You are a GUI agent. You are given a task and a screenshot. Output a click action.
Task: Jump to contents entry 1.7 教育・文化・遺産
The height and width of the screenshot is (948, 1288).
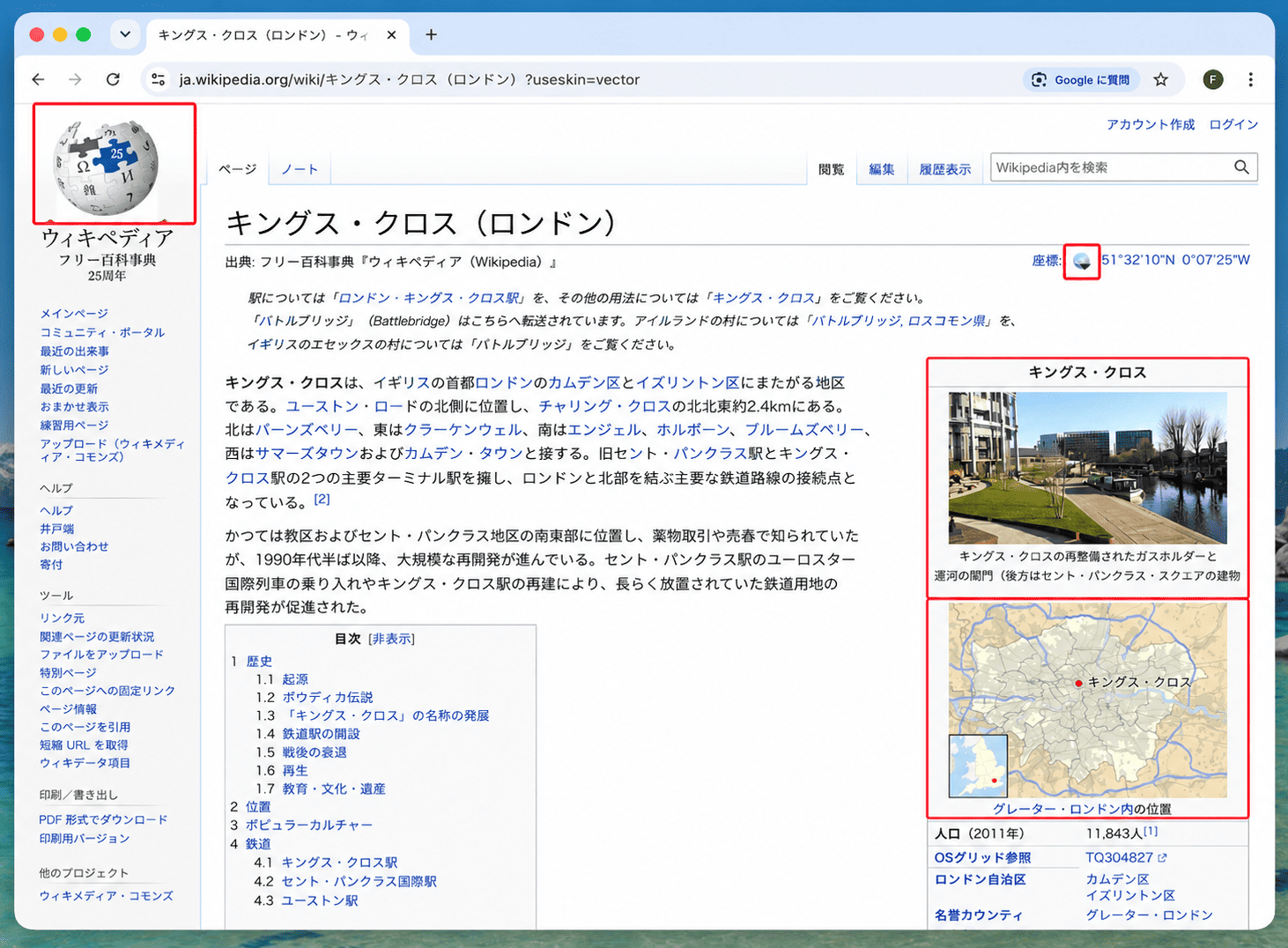(x=334, y=789)
